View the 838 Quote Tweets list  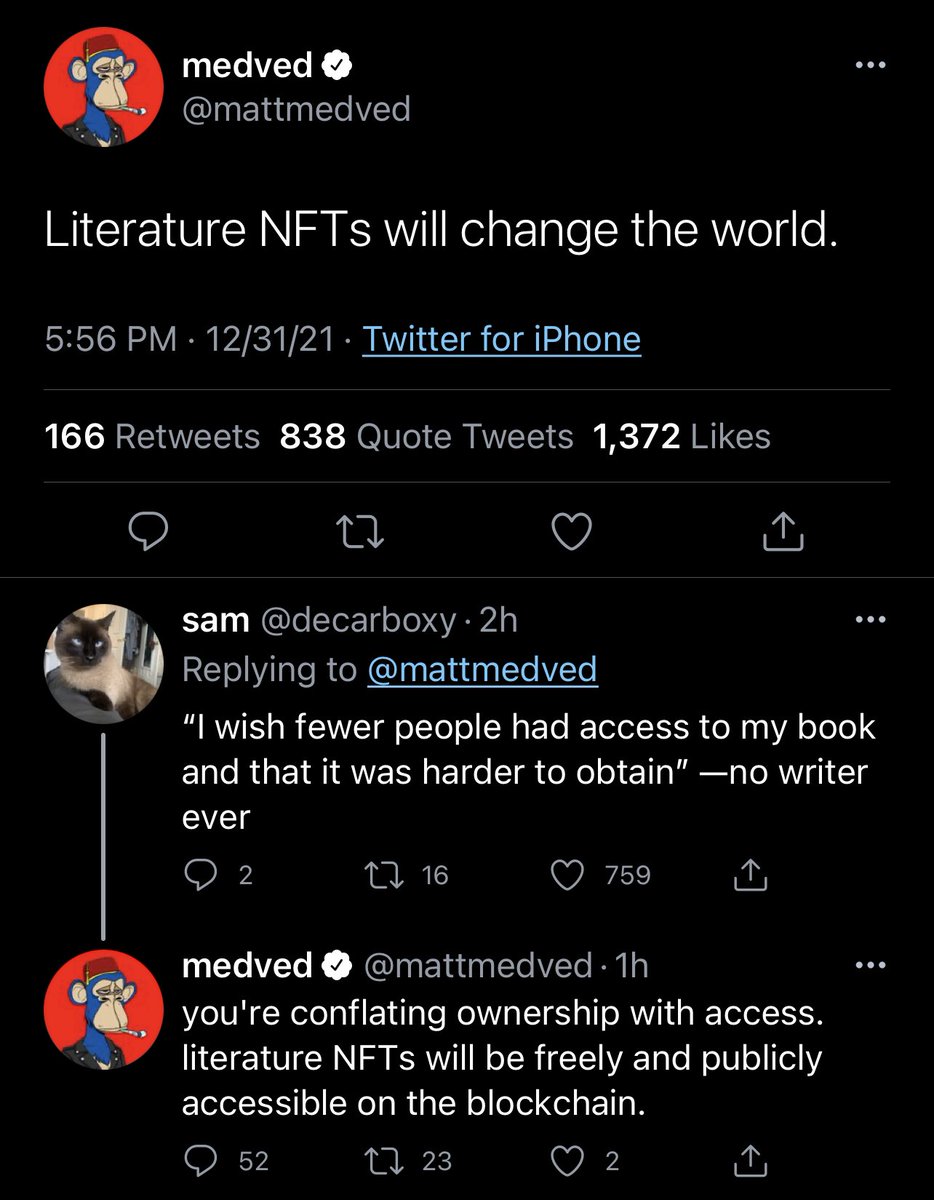coord(427,437)
